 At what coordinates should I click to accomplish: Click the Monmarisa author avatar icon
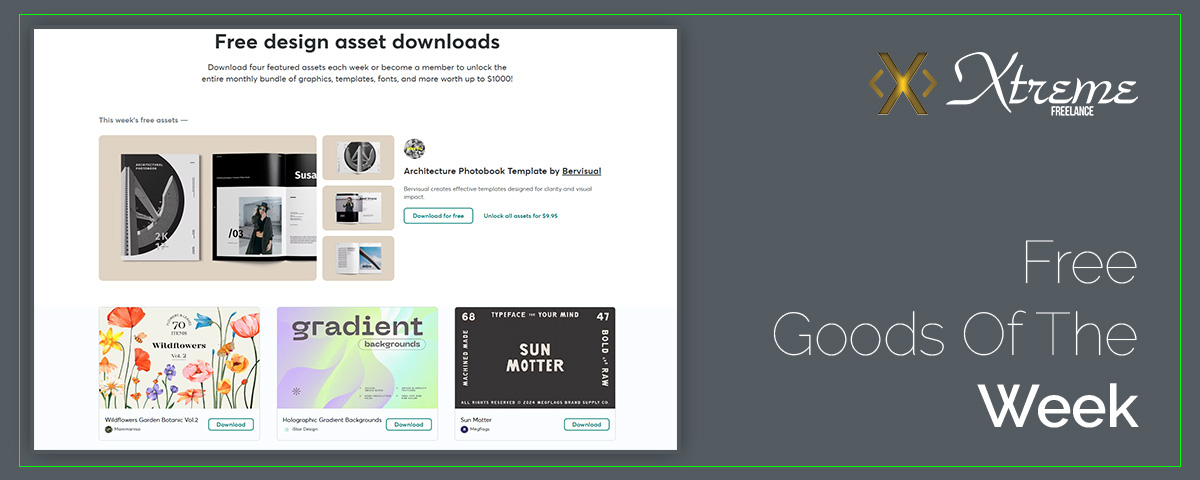(109, 429)
